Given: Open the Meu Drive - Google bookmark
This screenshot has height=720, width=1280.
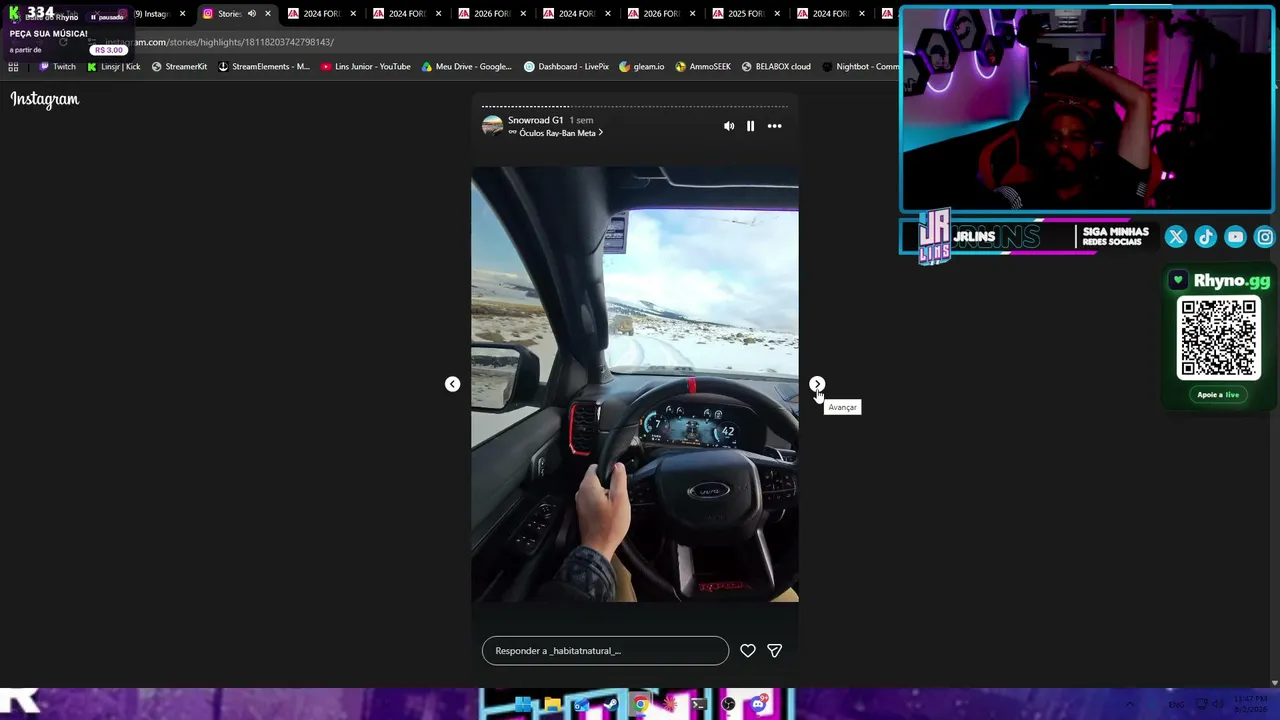Looking at the screenshot, I should point(466,67).
